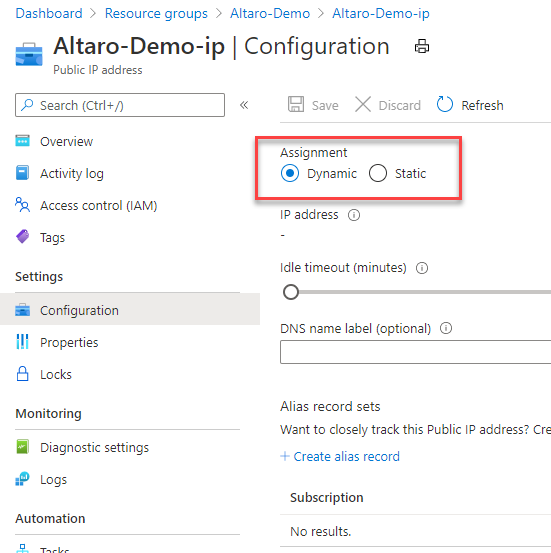The width and height of the screenshot is (551, 553).
Task: Collapse the sidebar with double-chevron icon
Action: click(x=244, y=105)
